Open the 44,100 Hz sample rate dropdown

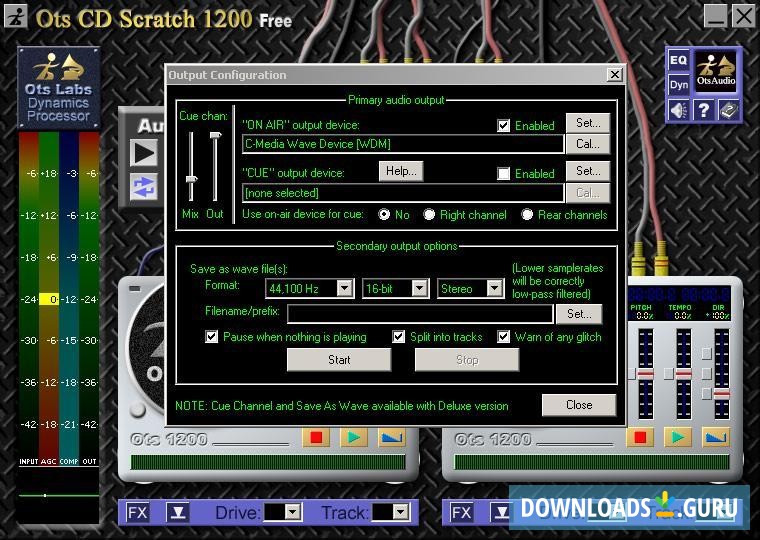pyautogui.click(x=344, y=289)
